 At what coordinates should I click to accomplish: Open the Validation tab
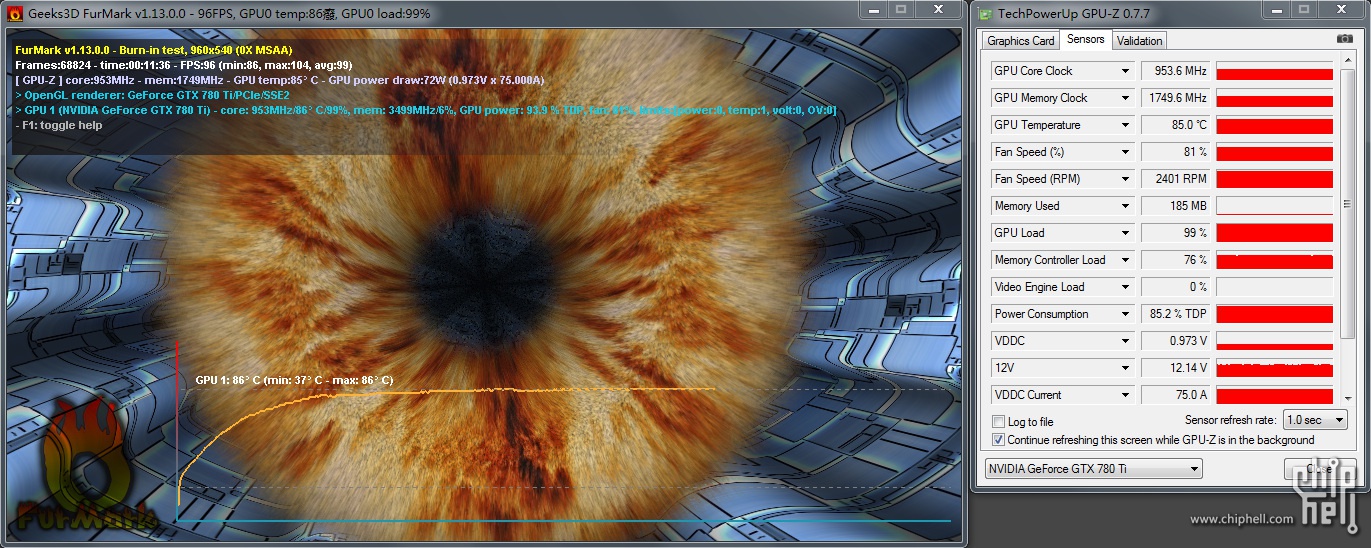pyautogui.click(x=1139, y=41)
